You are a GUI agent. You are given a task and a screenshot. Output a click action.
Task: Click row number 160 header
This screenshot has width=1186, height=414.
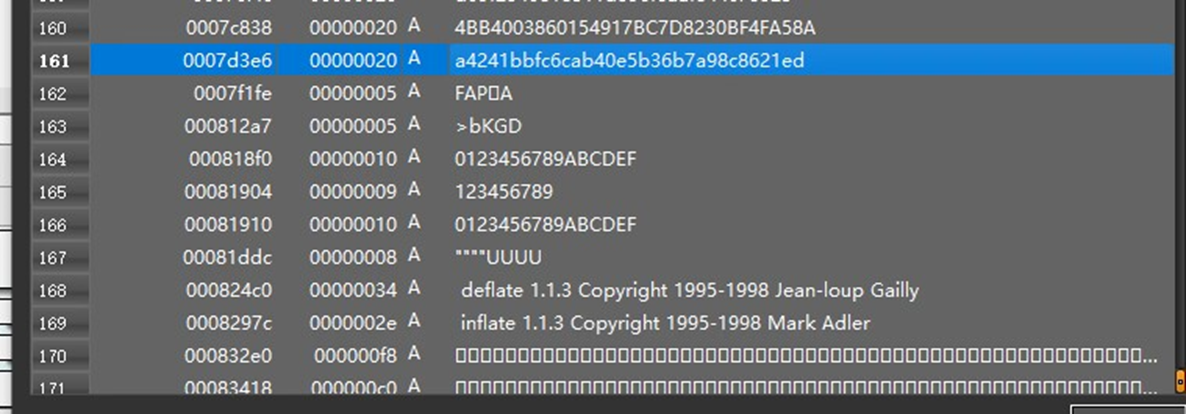[53, 28]
